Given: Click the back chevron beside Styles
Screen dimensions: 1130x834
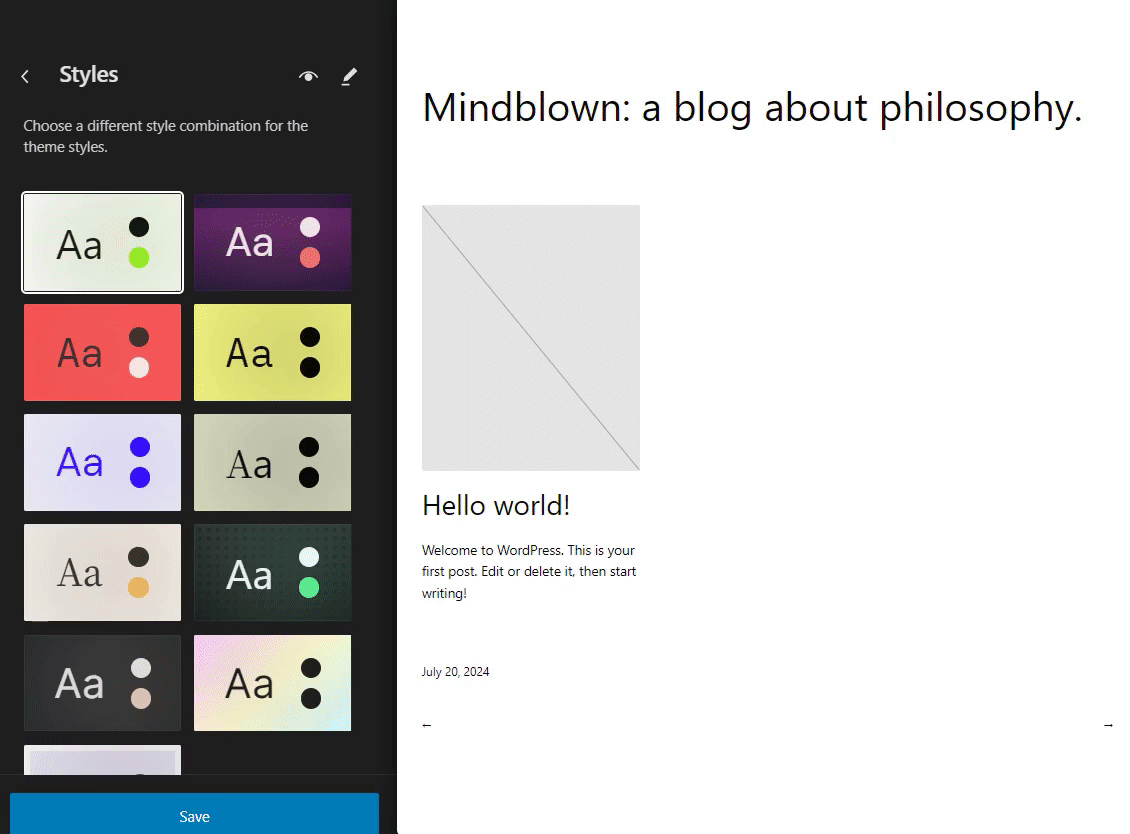Looking at the screenshot, I should (25, 76).
